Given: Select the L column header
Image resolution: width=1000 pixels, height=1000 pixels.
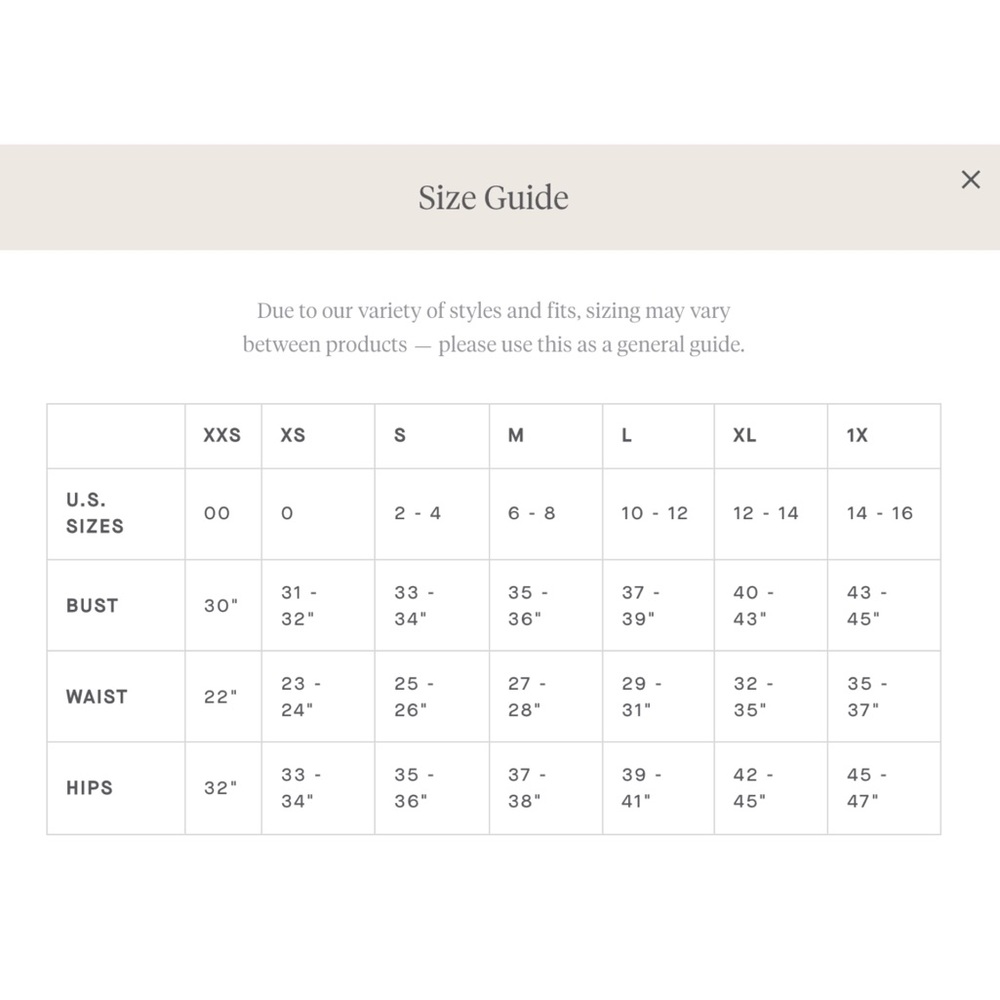Looking at the screenshot, I should (x=627, y=436).
